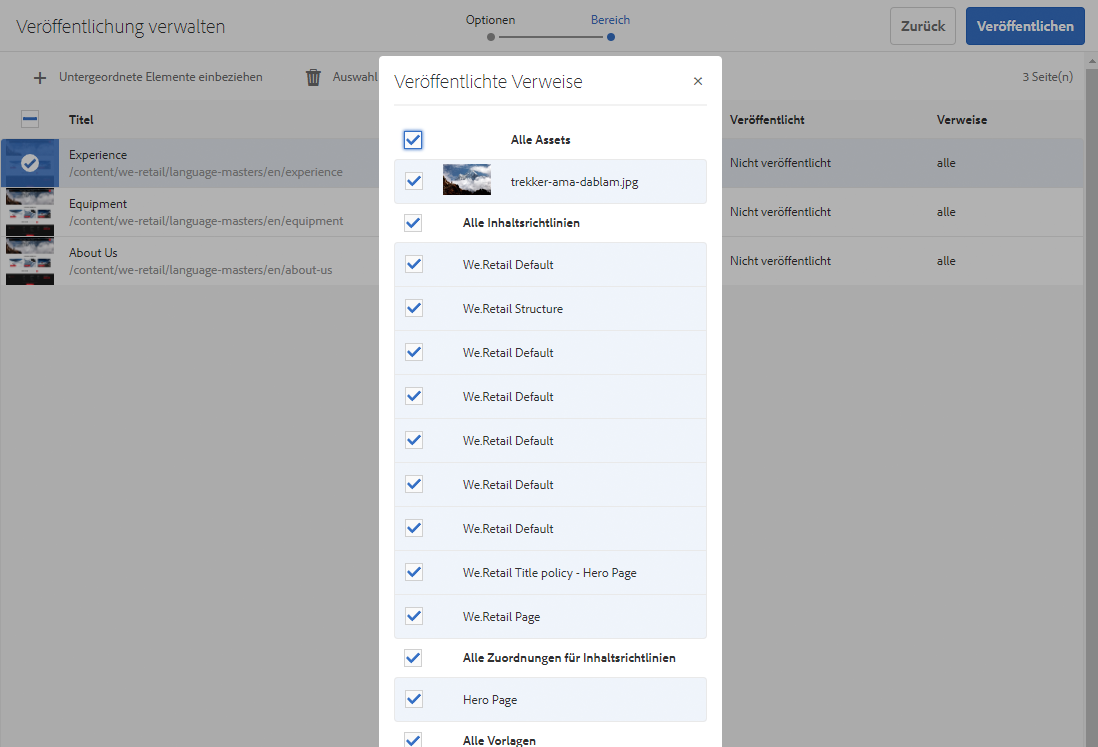This screenshot has height=747, width=1098.
Task: Uncheck the We.Retail Page checkbox
Action: [x=413, y=616]
